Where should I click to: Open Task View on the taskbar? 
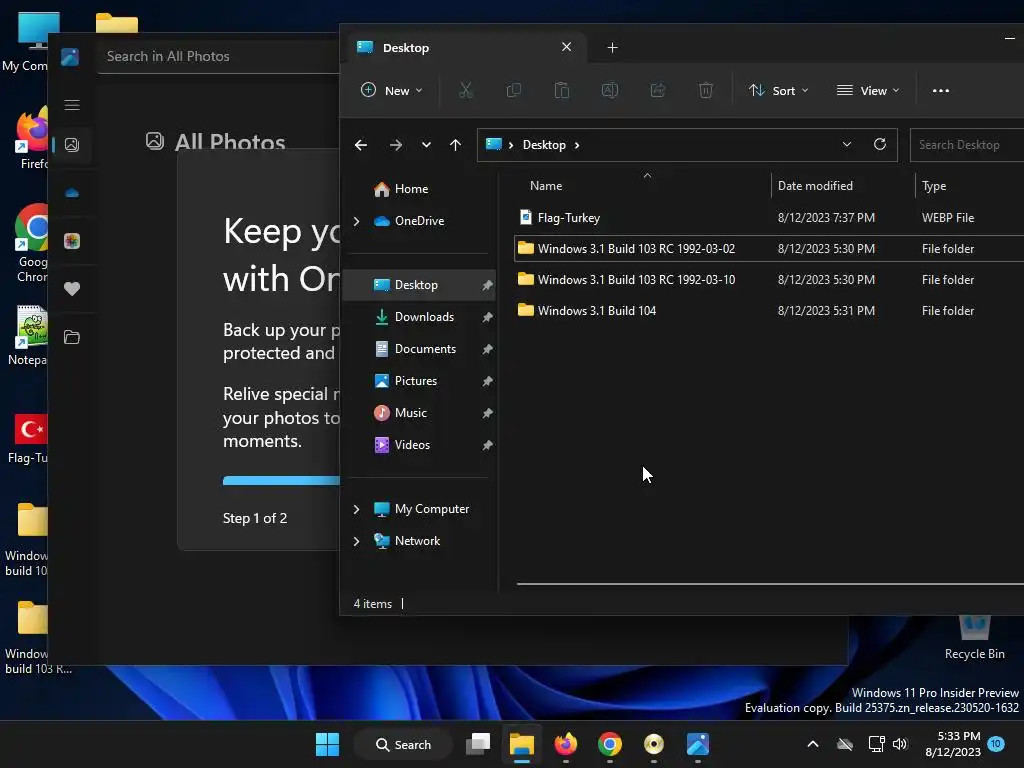pyautogui.click(x=477, y=744)
